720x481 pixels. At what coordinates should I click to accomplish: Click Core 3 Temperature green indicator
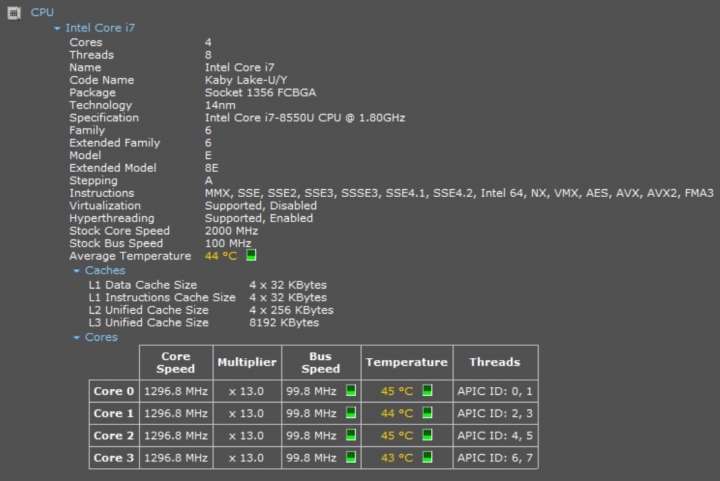click(427, 457)
